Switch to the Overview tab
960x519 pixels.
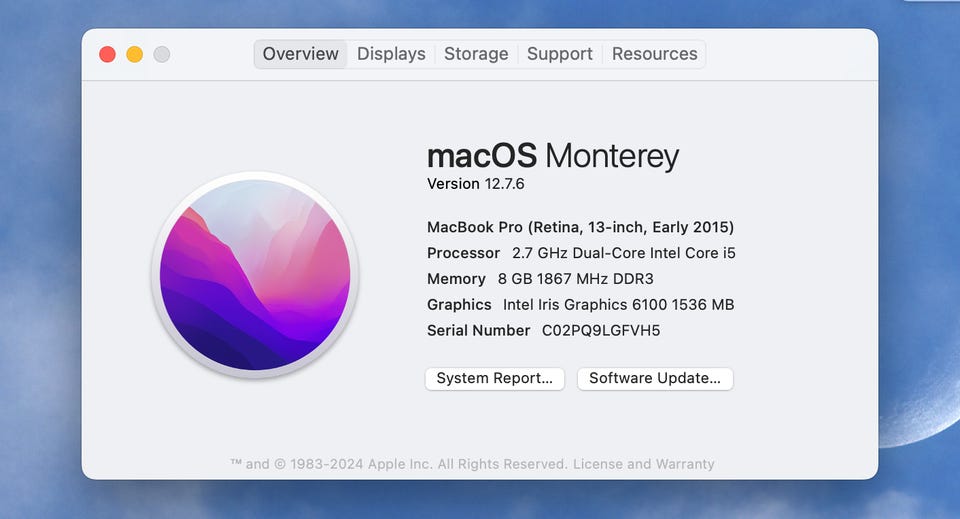tap(301, 54)
